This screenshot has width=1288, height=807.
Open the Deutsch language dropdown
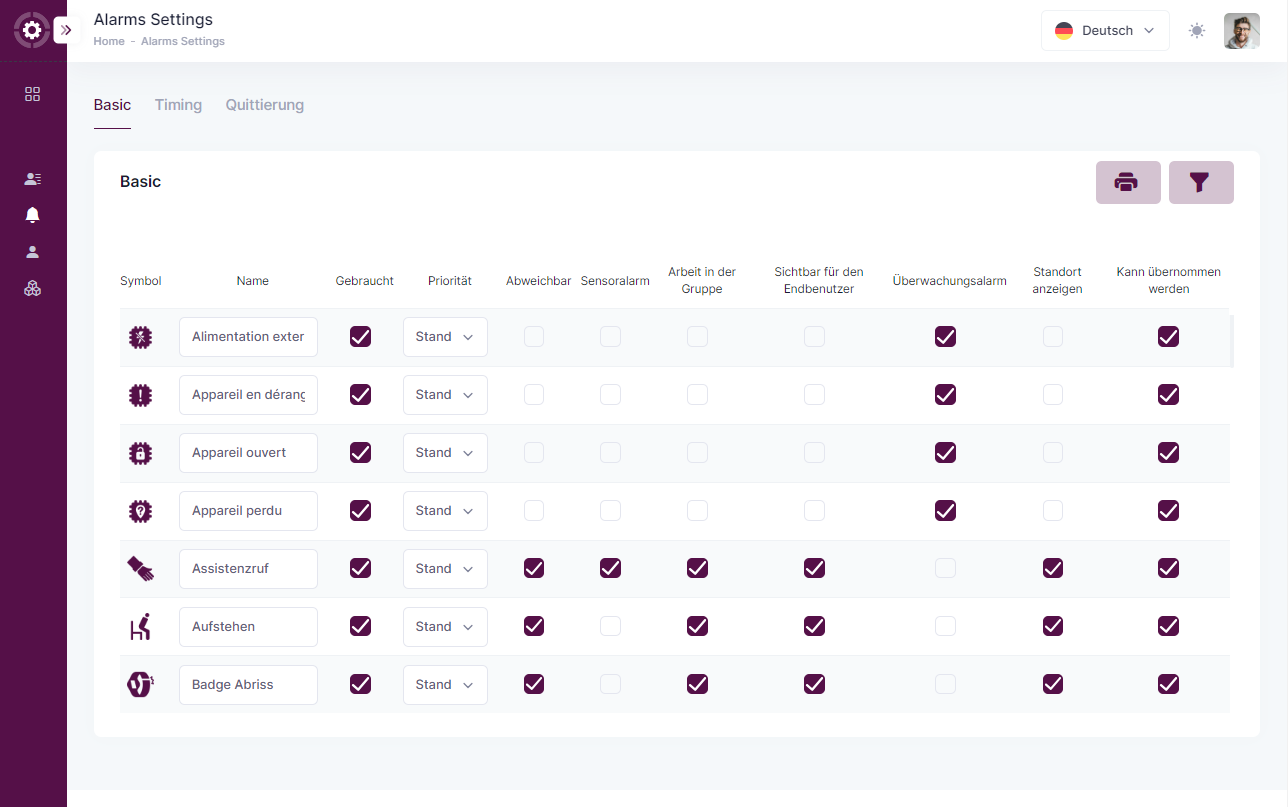[x=1104, y=31]
